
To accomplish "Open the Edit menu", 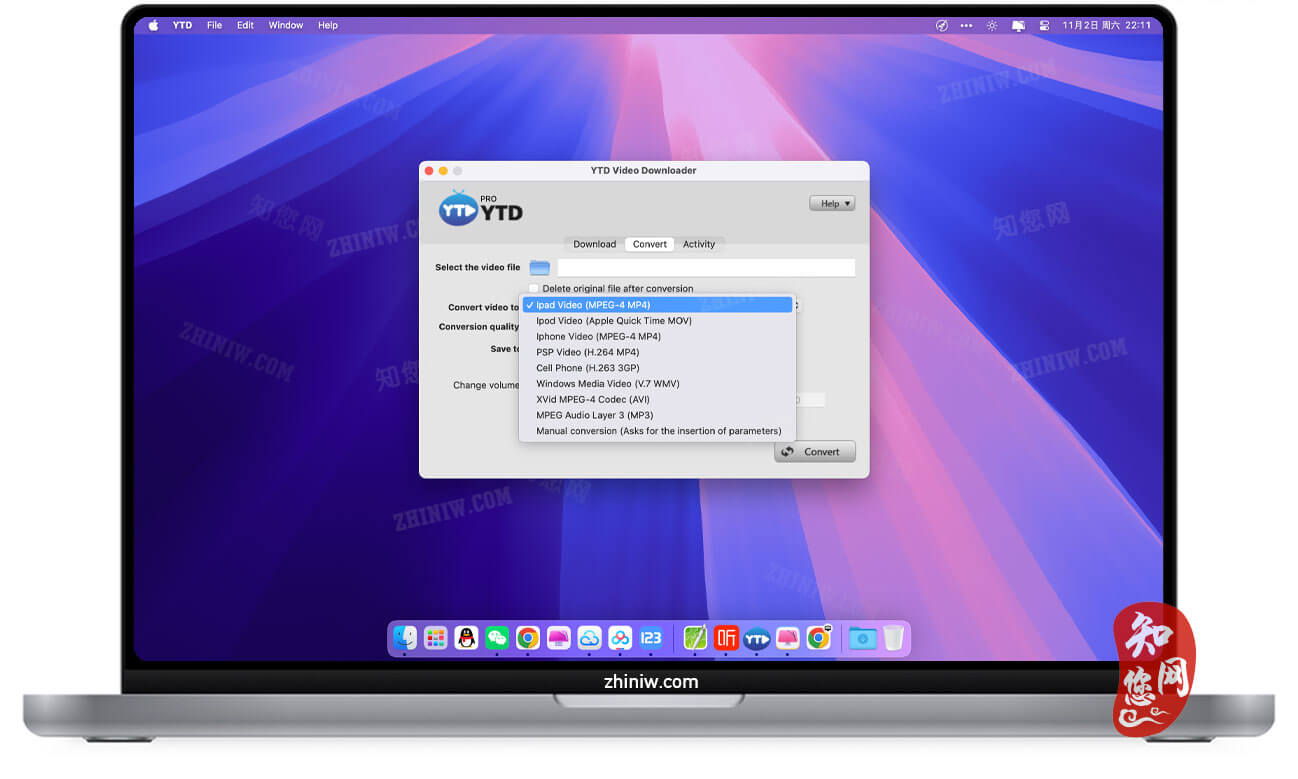I will [x=245, y=25].
